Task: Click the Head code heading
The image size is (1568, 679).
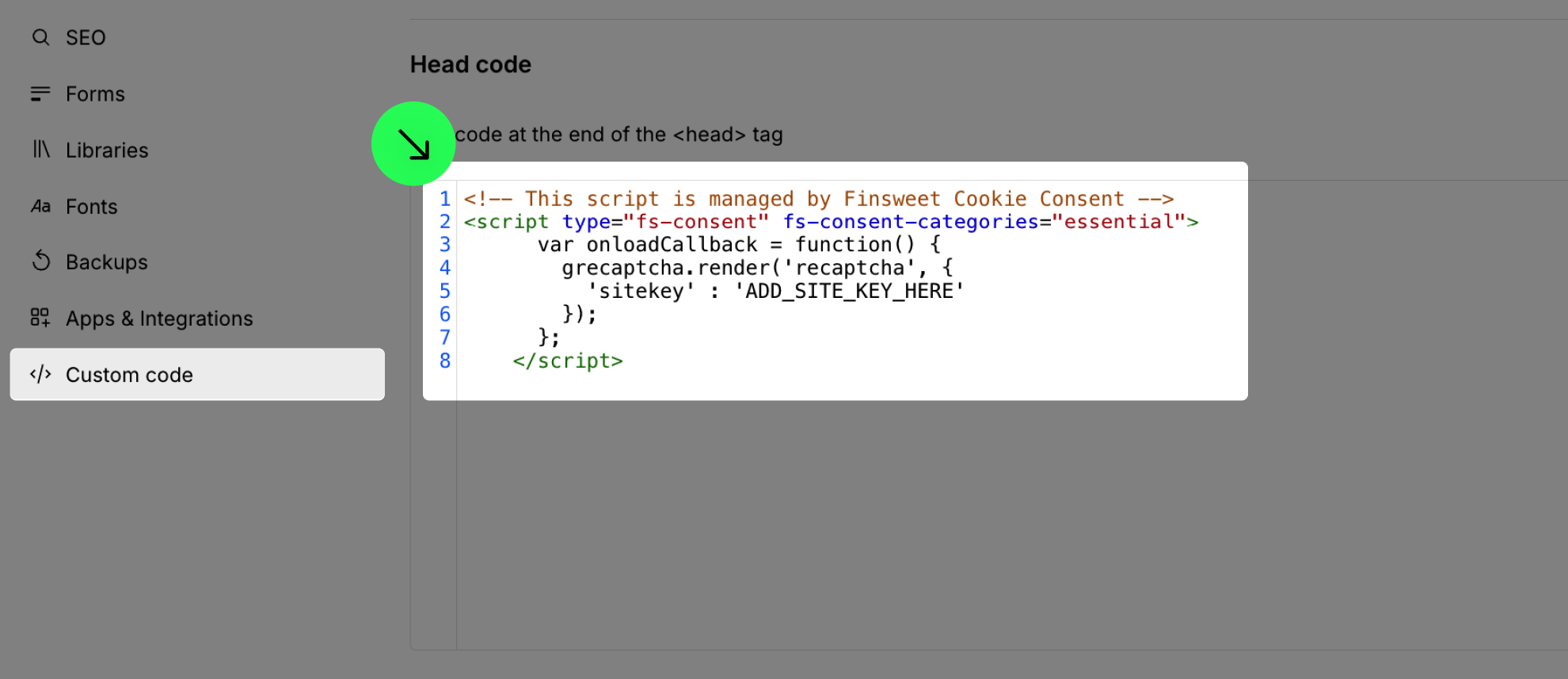Action: pyautogui.click(x=470, y=64)
